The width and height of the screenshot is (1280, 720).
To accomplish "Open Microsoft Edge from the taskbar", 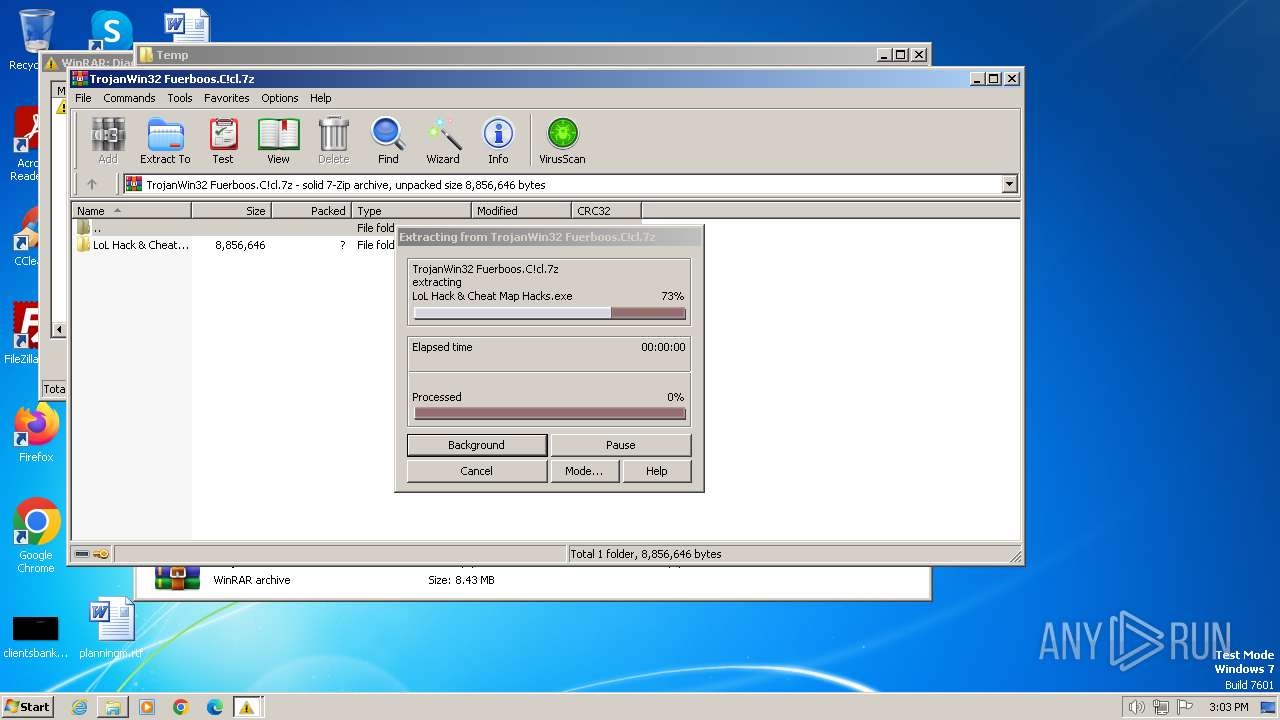I will [215, 707].
